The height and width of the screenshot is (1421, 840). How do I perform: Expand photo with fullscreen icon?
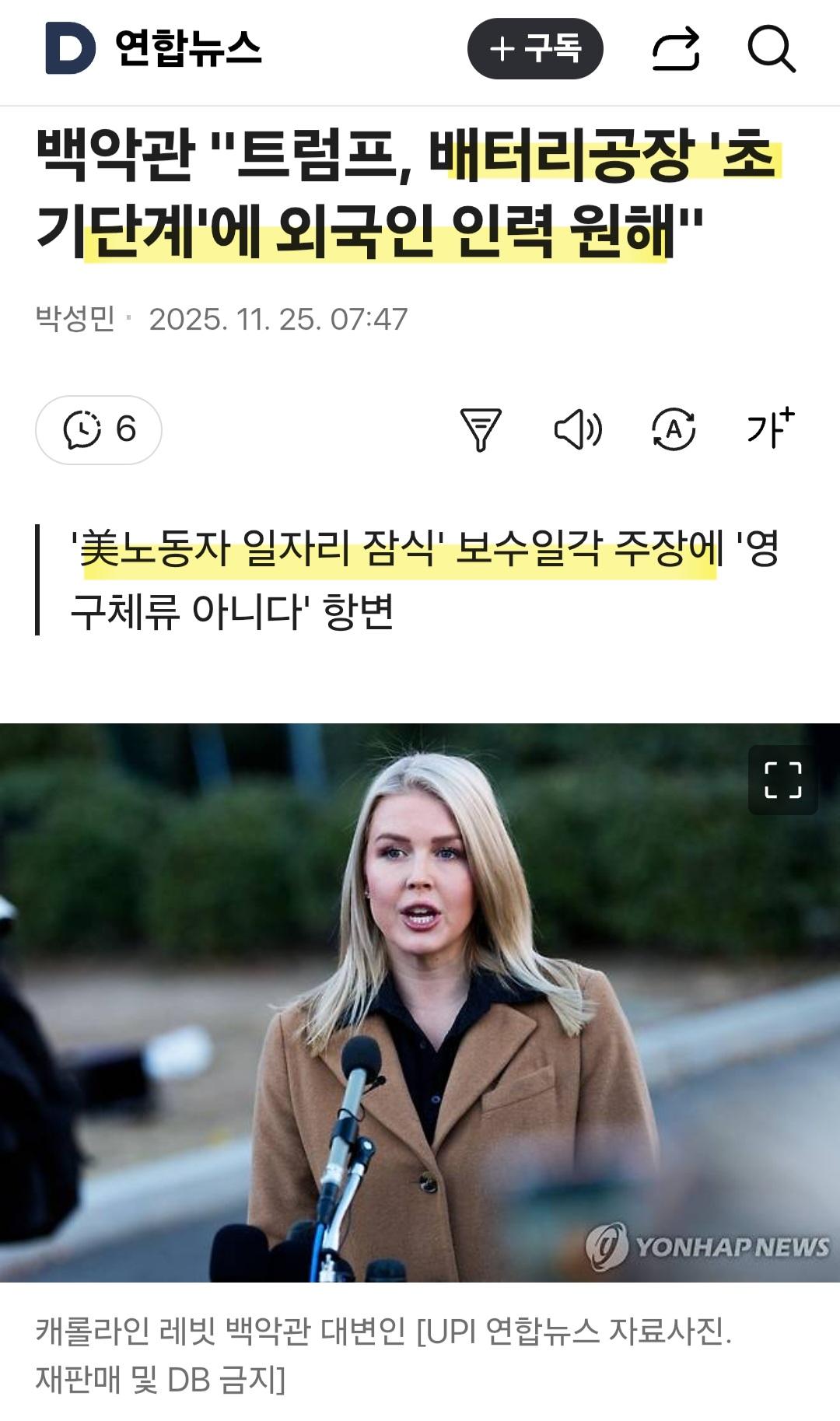pyautogui.click(x=782, y=780)
